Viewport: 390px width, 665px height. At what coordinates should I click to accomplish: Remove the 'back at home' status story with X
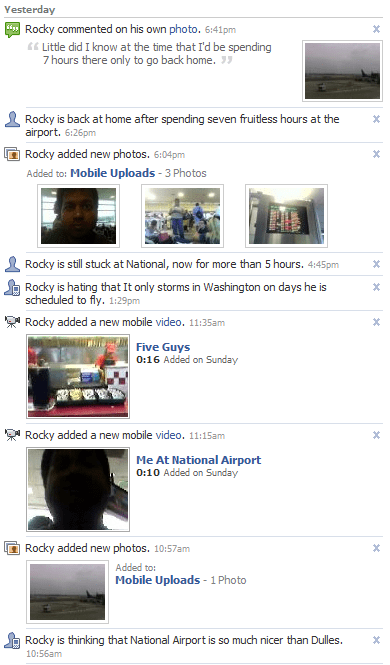pos(376,119)
